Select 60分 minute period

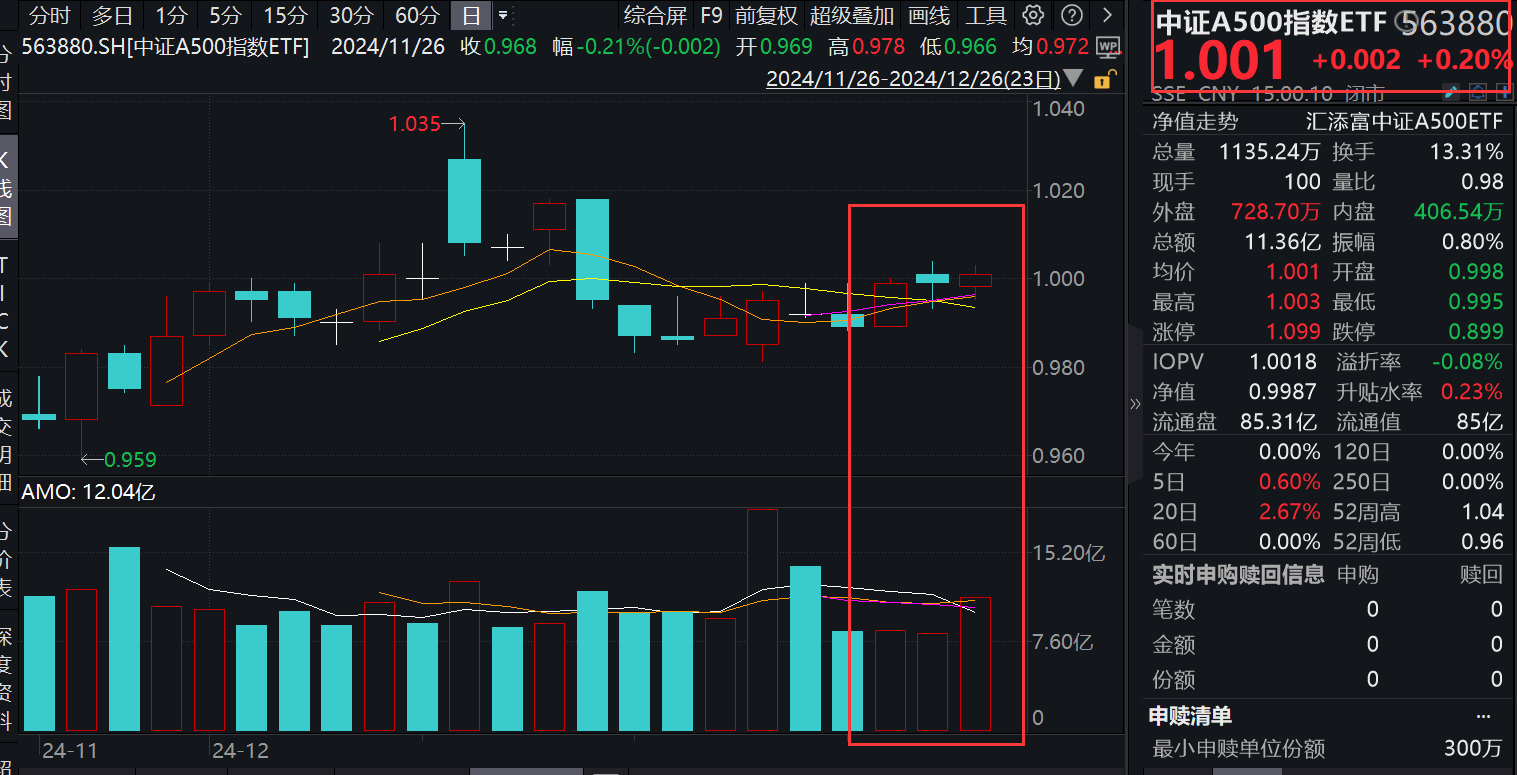point(417,15)
